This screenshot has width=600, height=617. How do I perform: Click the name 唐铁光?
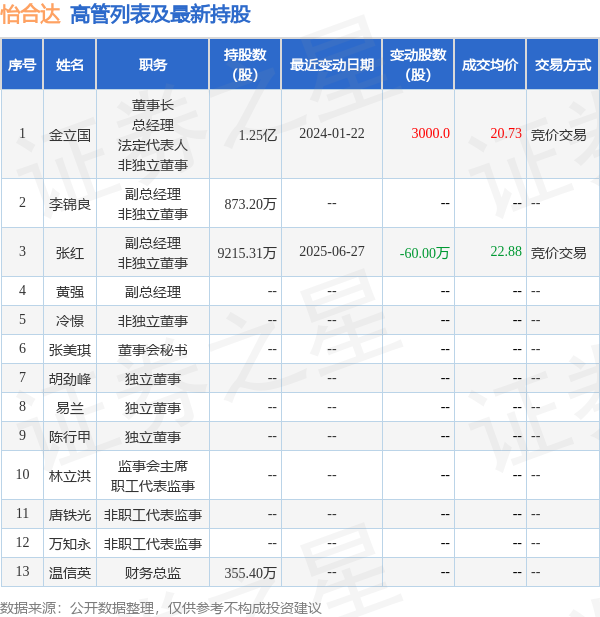pos(70,515)
